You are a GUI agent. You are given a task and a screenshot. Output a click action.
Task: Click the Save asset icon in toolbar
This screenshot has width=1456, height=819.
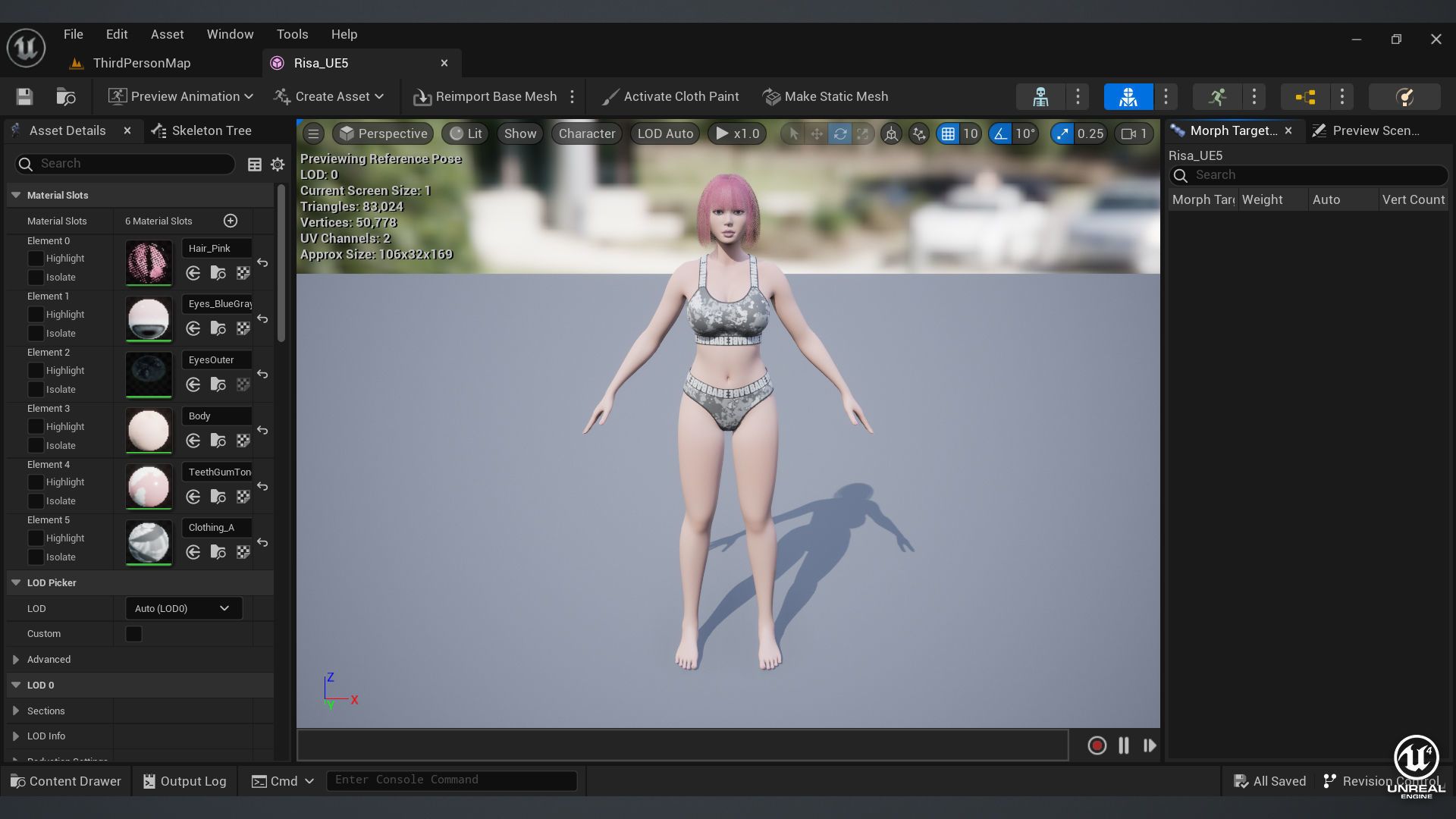pyautogui.click(x=24, y=96)
